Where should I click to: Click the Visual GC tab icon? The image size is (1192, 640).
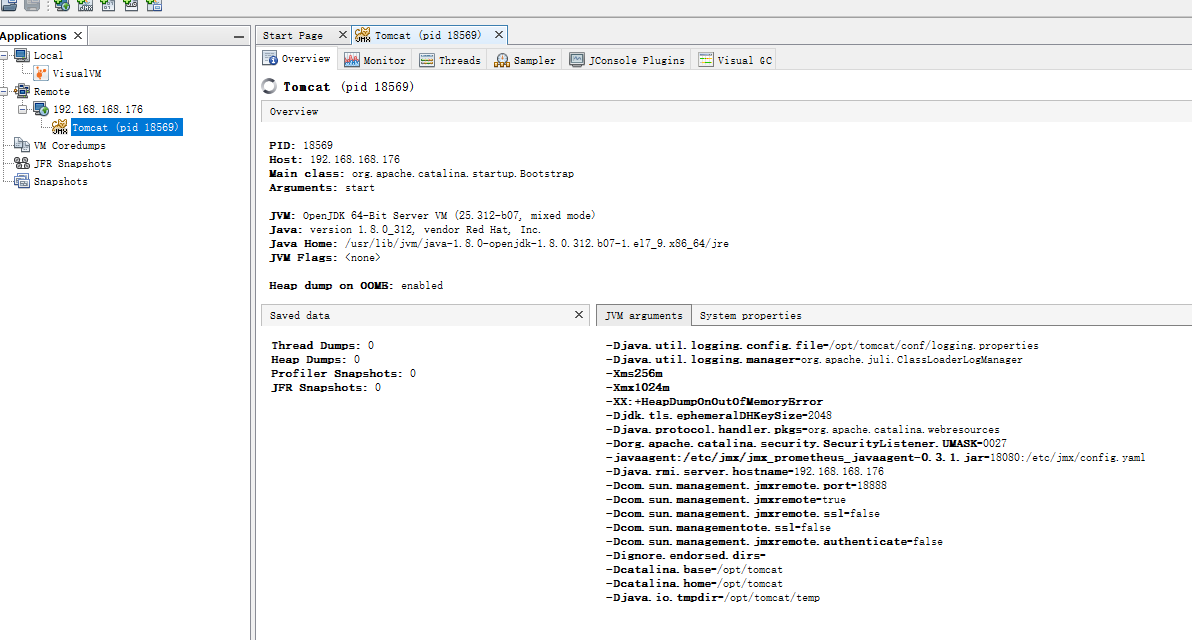coord(706,60)
